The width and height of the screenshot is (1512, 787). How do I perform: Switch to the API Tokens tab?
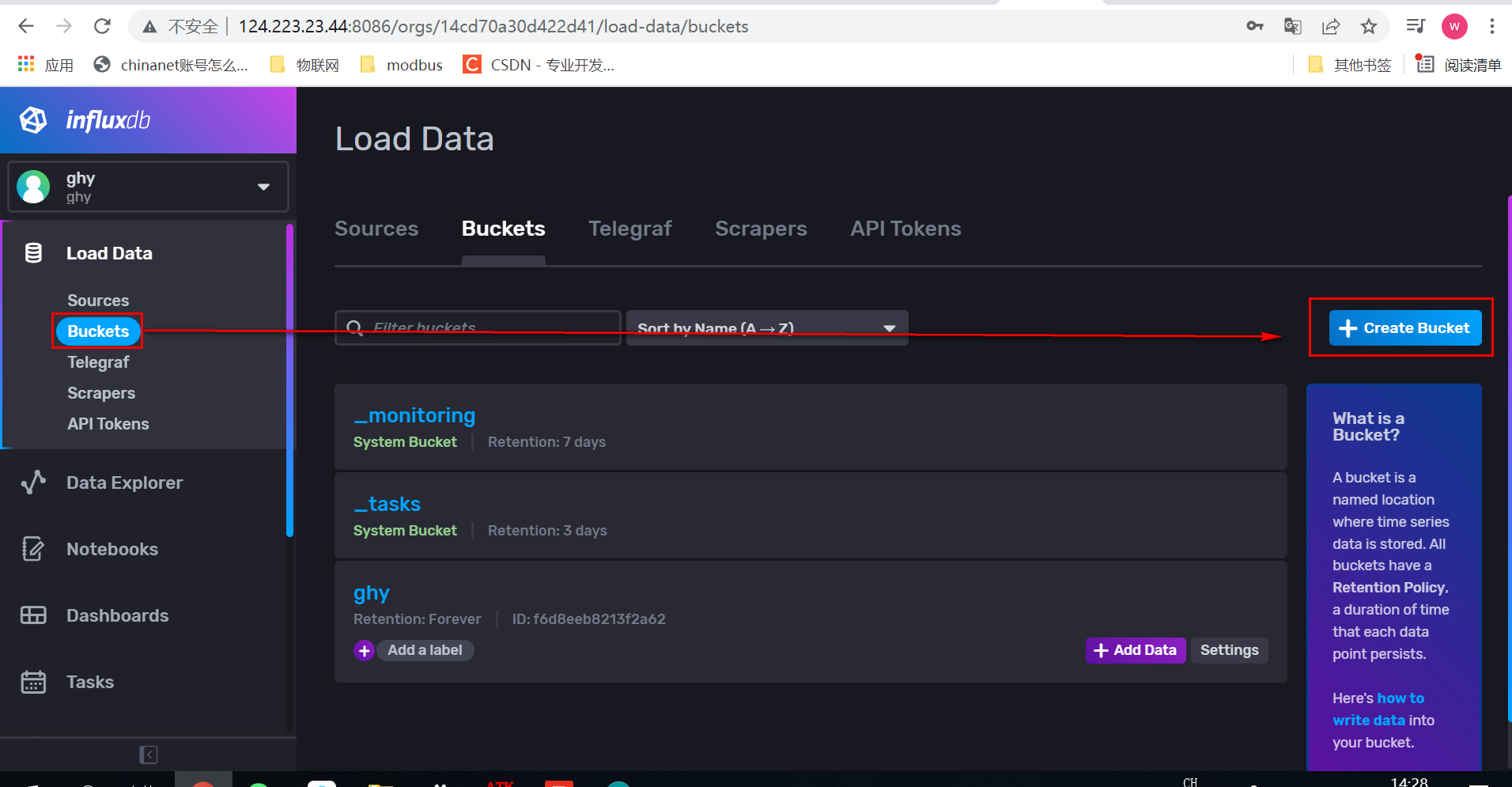905,229
